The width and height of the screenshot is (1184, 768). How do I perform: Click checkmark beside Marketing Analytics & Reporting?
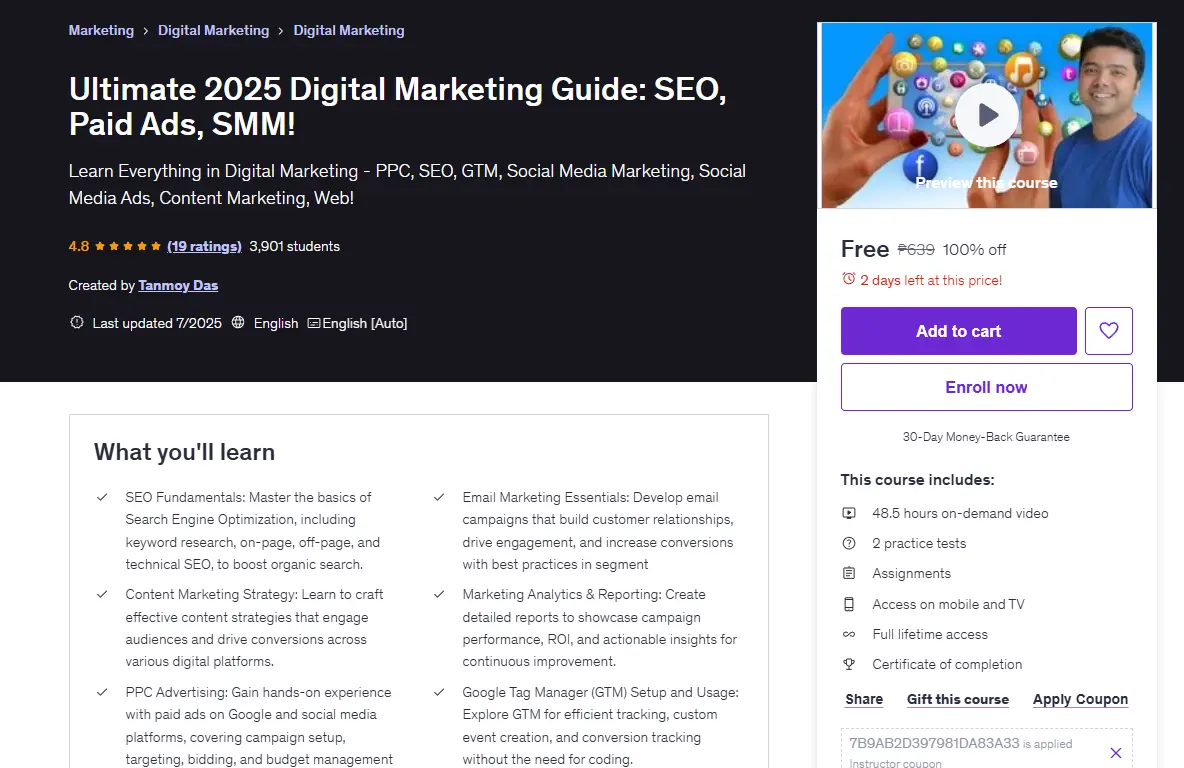tap(439, 594)
